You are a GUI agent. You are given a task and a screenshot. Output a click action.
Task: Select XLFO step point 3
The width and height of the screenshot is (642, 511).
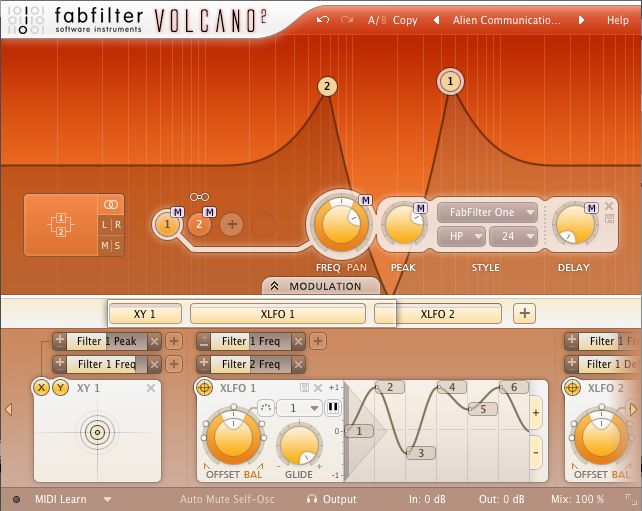pos(420,453)
